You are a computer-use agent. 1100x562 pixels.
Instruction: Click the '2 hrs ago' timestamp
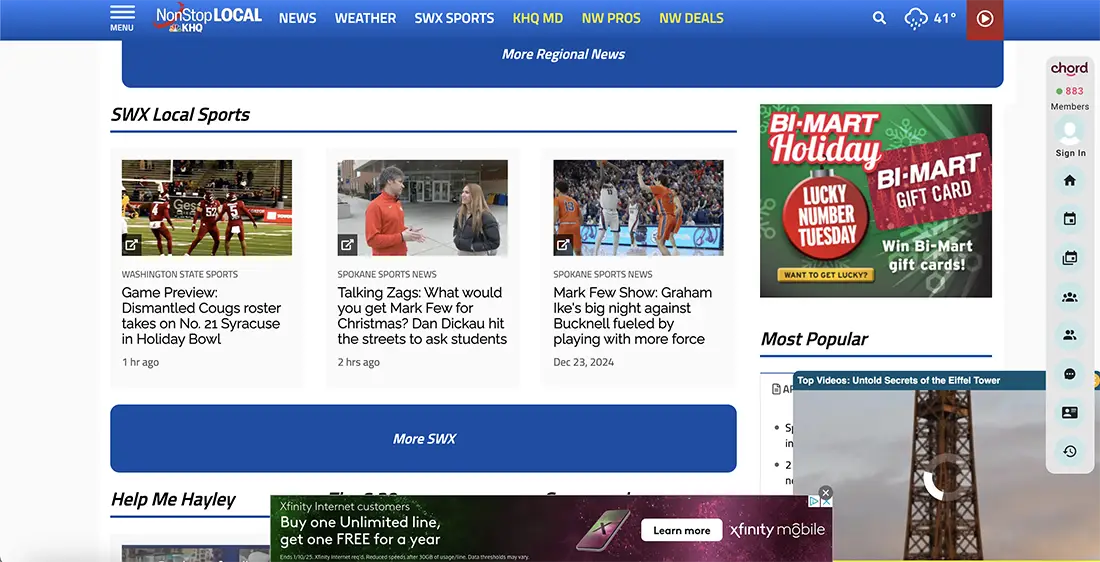(358, 362)
